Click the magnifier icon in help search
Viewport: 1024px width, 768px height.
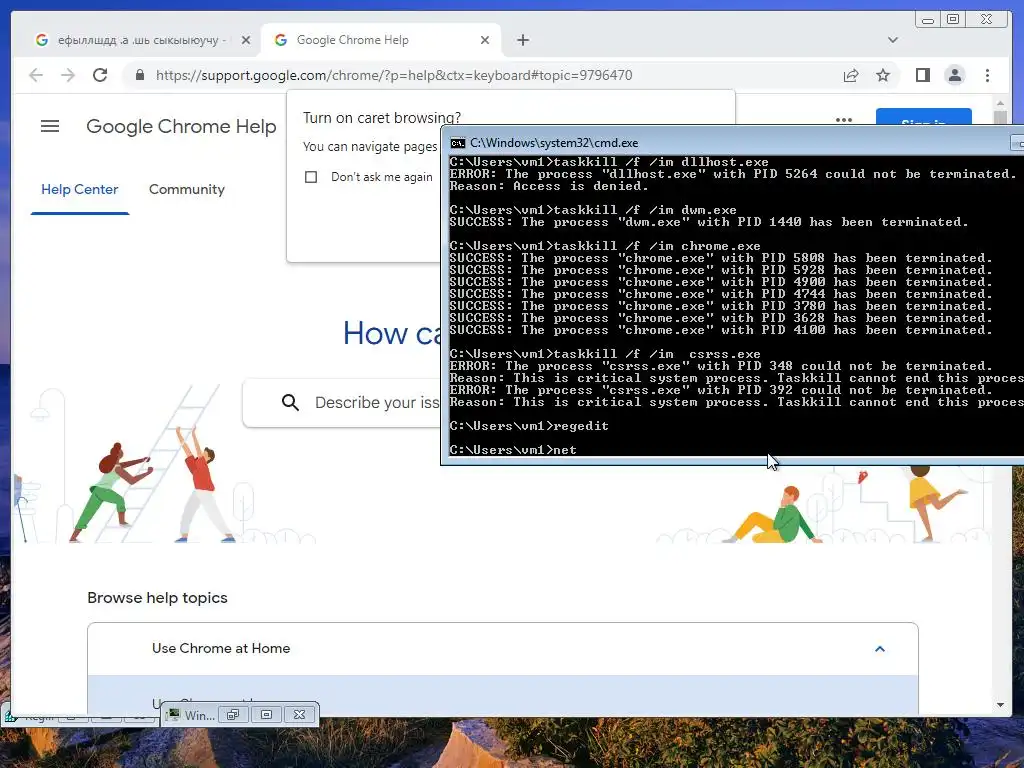(290, 402)
